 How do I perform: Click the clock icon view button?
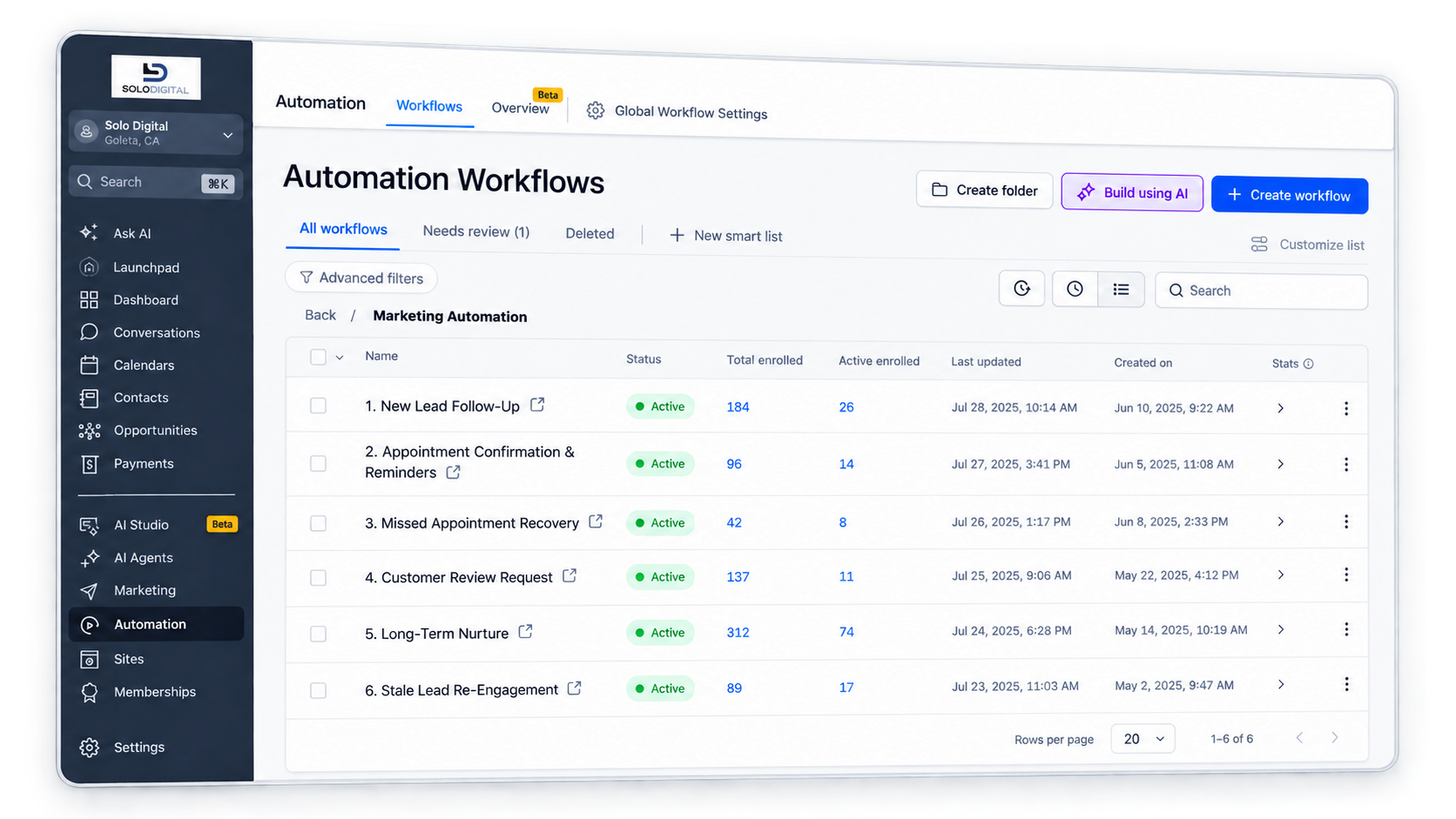pyautogui.click(x=1075, y=289)
